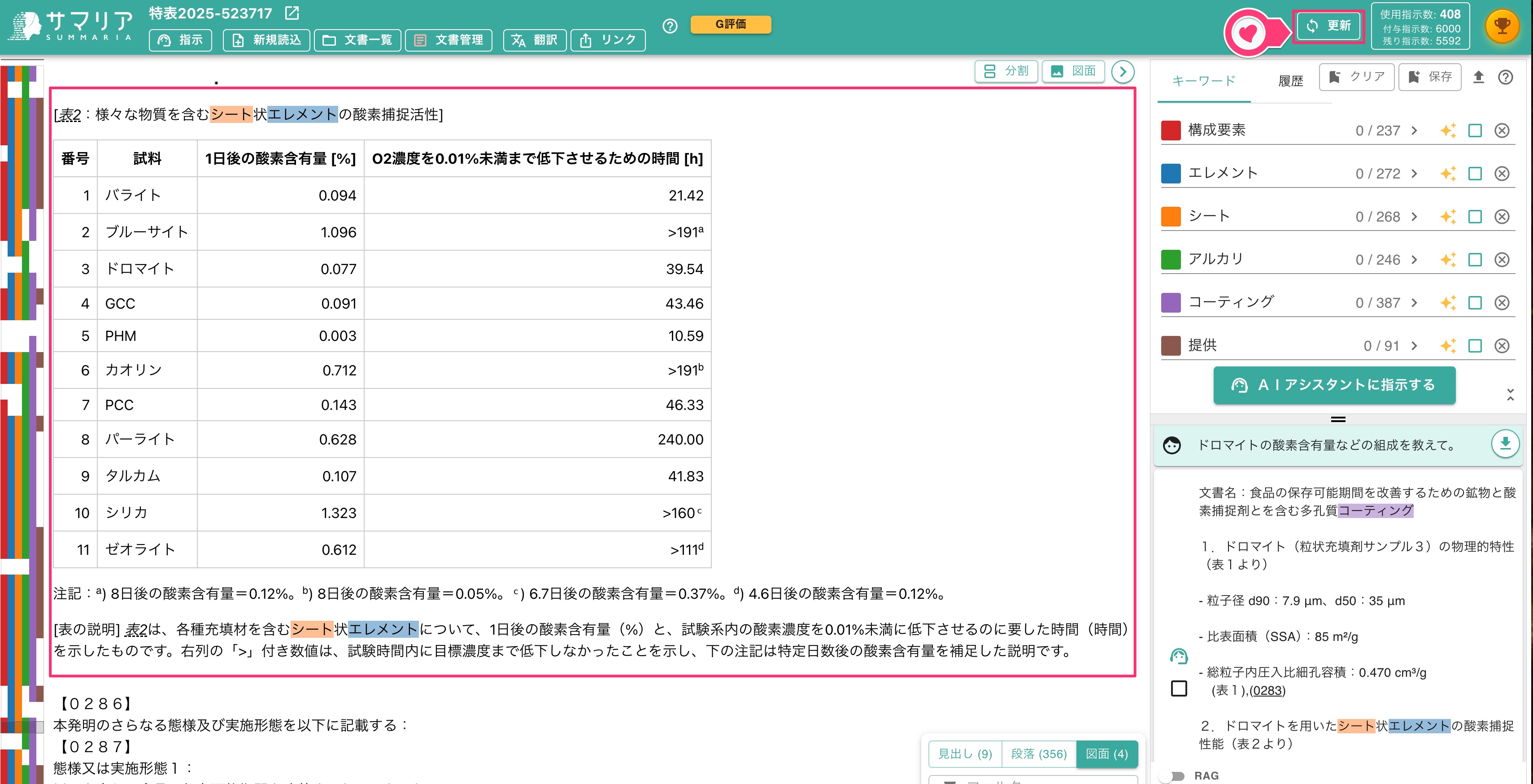Check the box beside the AI answer
The height and width of the screenshot is (784, 1533).
point(1178,689)
